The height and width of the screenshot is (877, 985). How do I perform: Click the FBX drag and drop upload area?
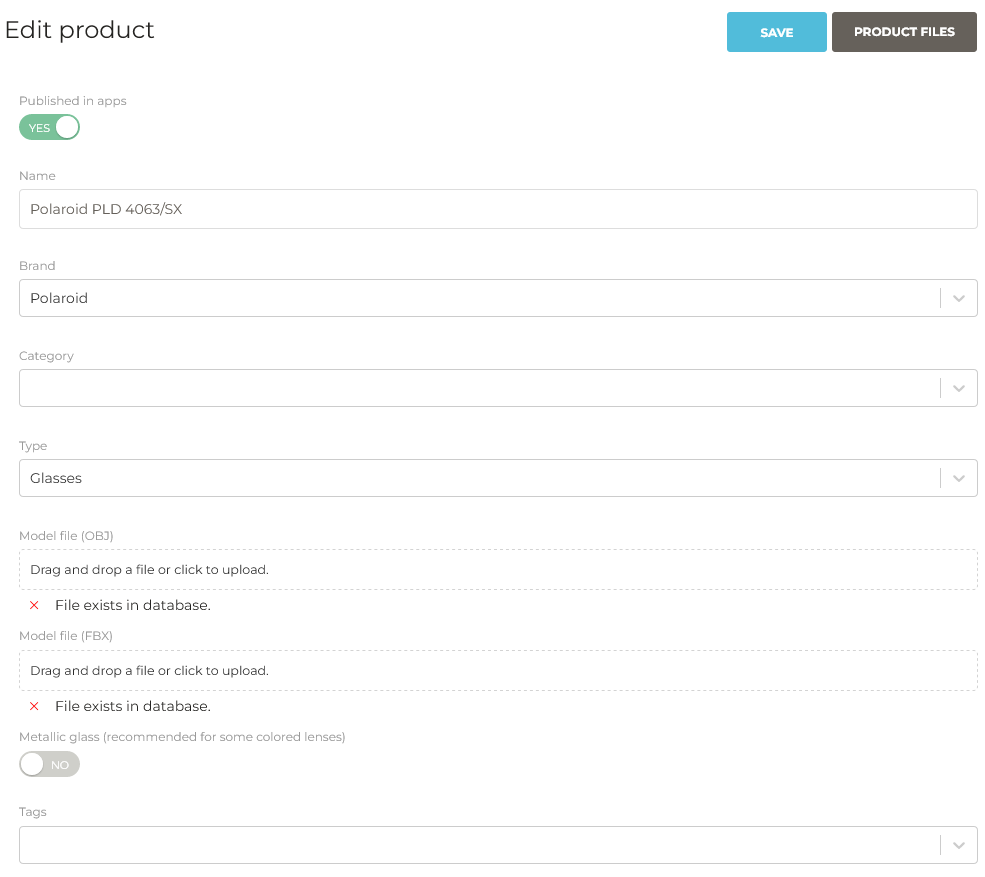tap(498, 670)
